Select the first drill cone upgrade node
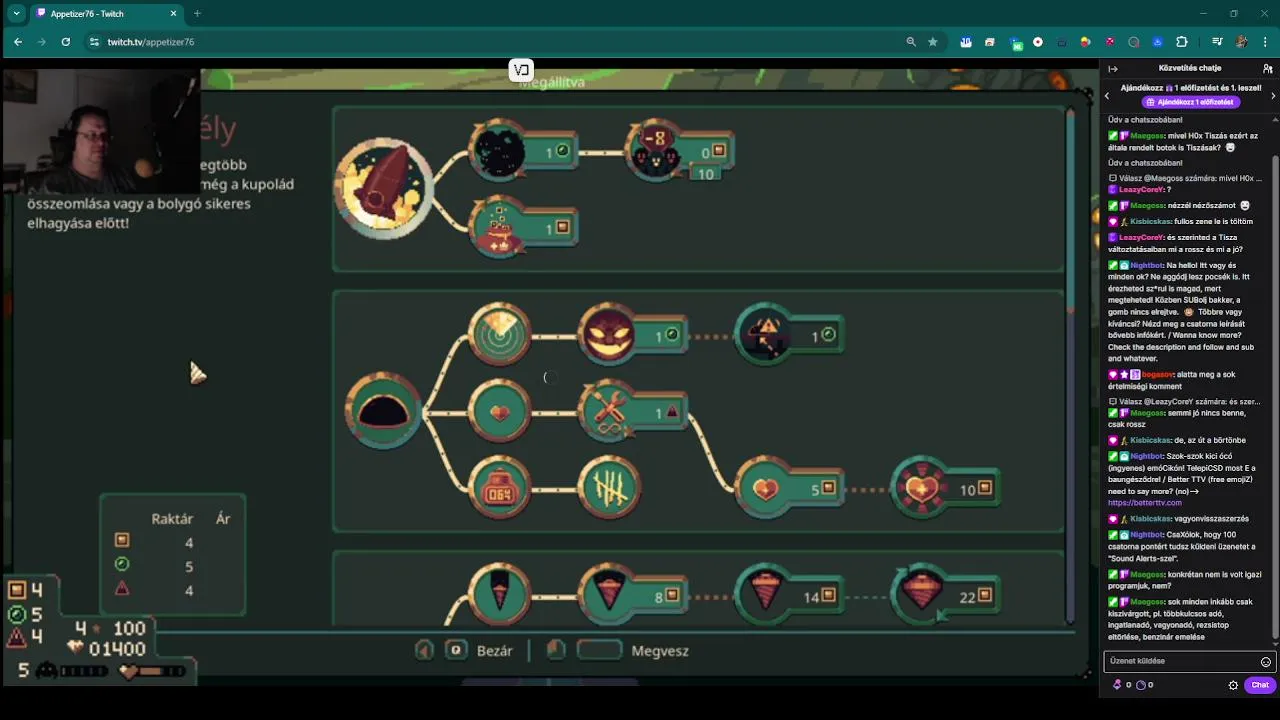The image size is (1280, 720). tap(499, 595)
